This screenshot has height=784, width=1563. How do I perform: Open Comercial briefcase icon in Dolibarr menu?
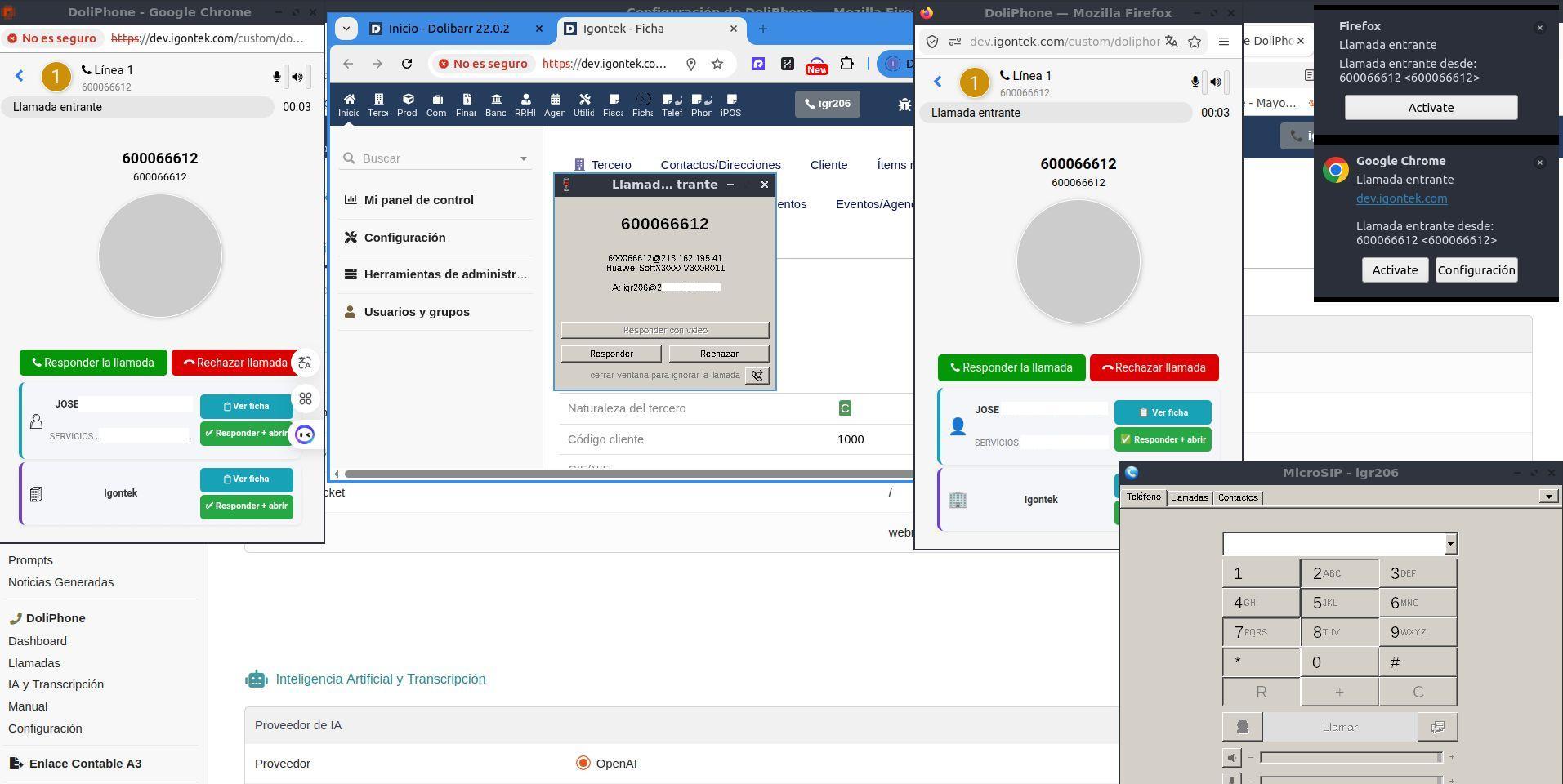(x=436, y=105)
